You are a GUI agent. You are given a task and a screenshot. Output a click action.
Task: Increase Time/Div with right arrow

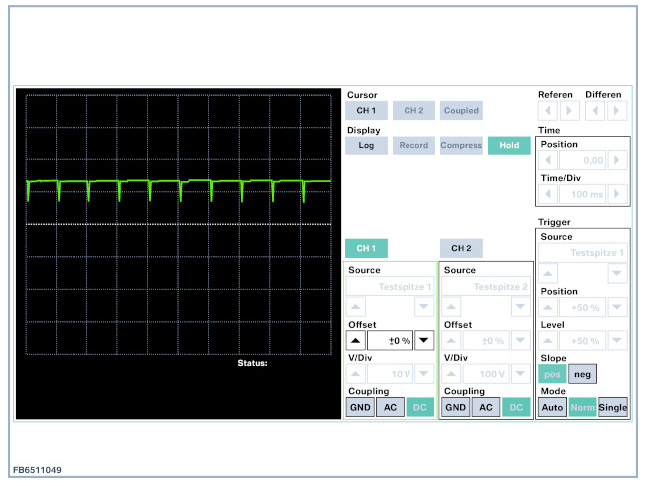coord(618,193)
